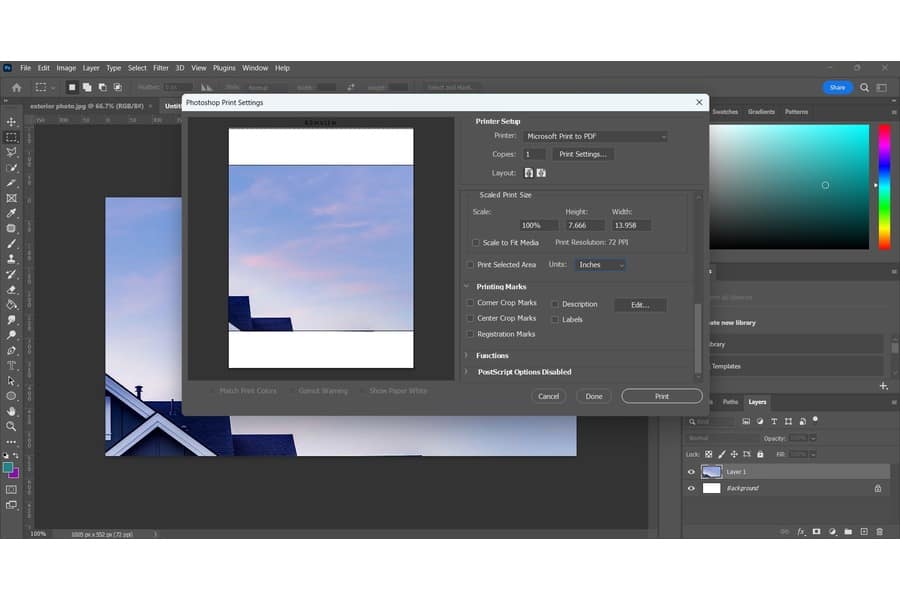Screen dimensions: 900x600
Task: Open the File menu
Action: pos(26,68)
